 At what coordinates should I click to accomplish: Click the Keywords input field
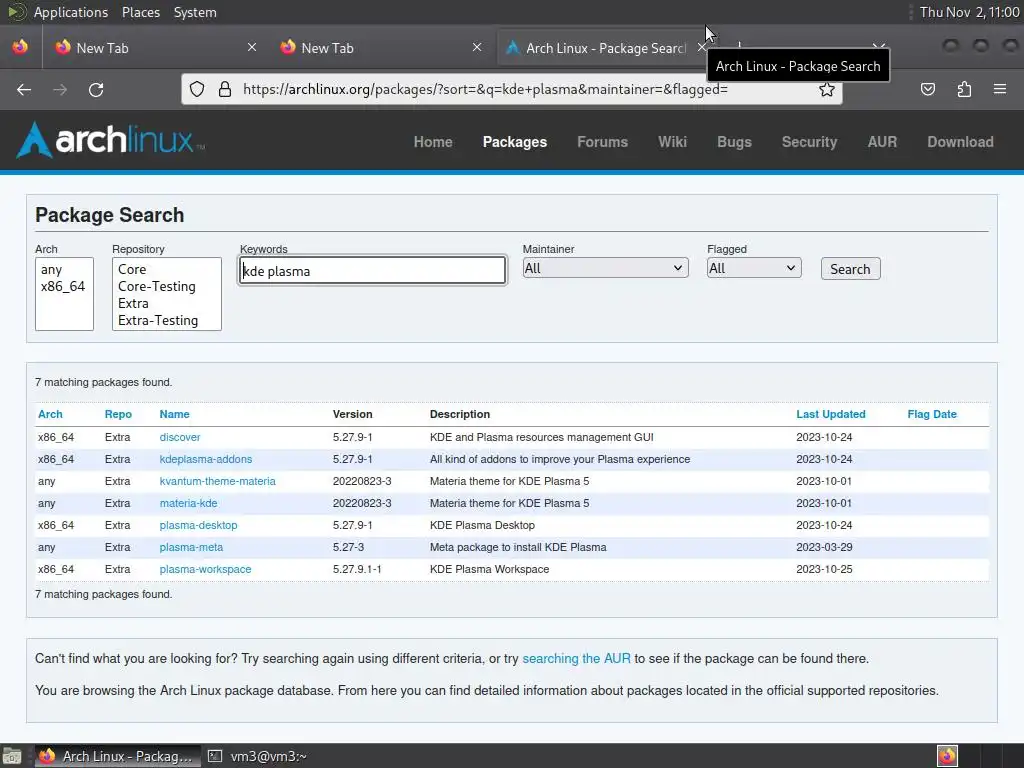372,270
